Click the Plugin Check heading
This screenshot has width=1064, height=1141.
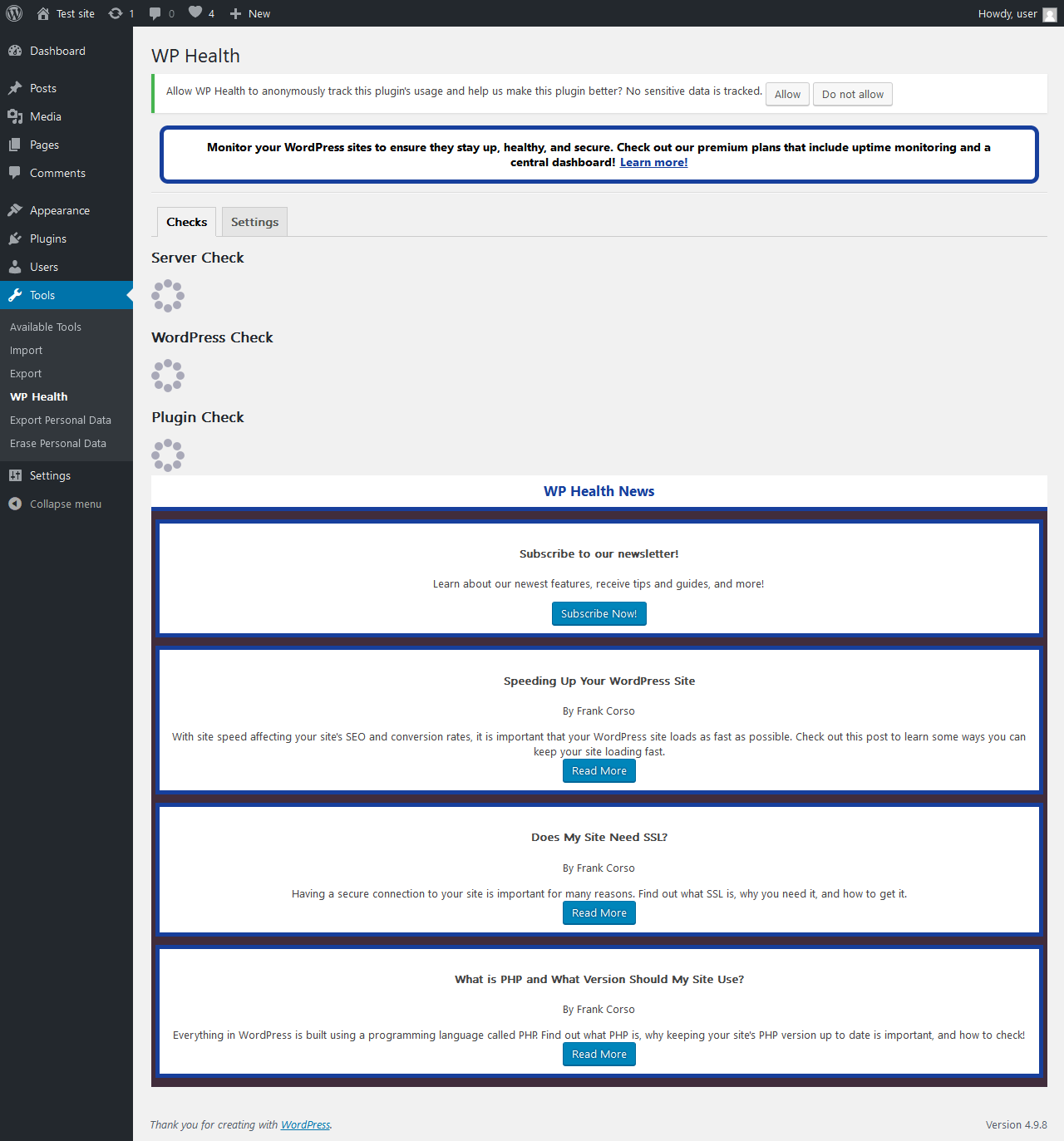click(198, 417)
